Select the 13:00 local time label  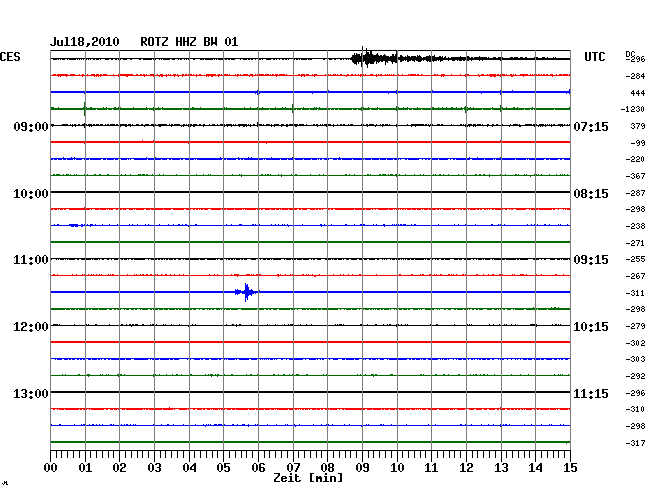(x=31, y=393)
